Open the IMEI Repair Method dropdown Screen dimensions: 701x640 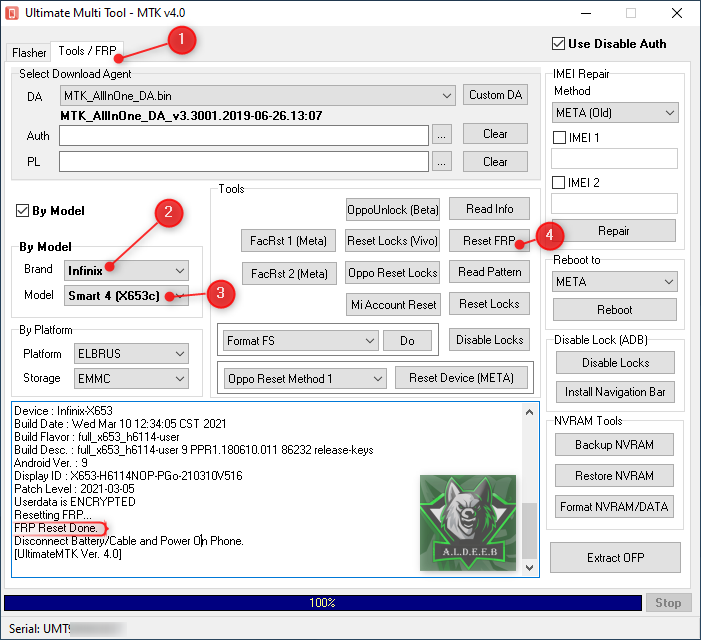tap(615, 113)
